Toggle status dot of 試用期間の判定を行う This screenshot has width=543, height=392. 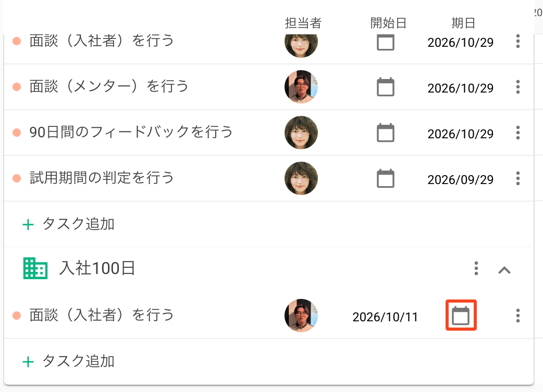17,178
